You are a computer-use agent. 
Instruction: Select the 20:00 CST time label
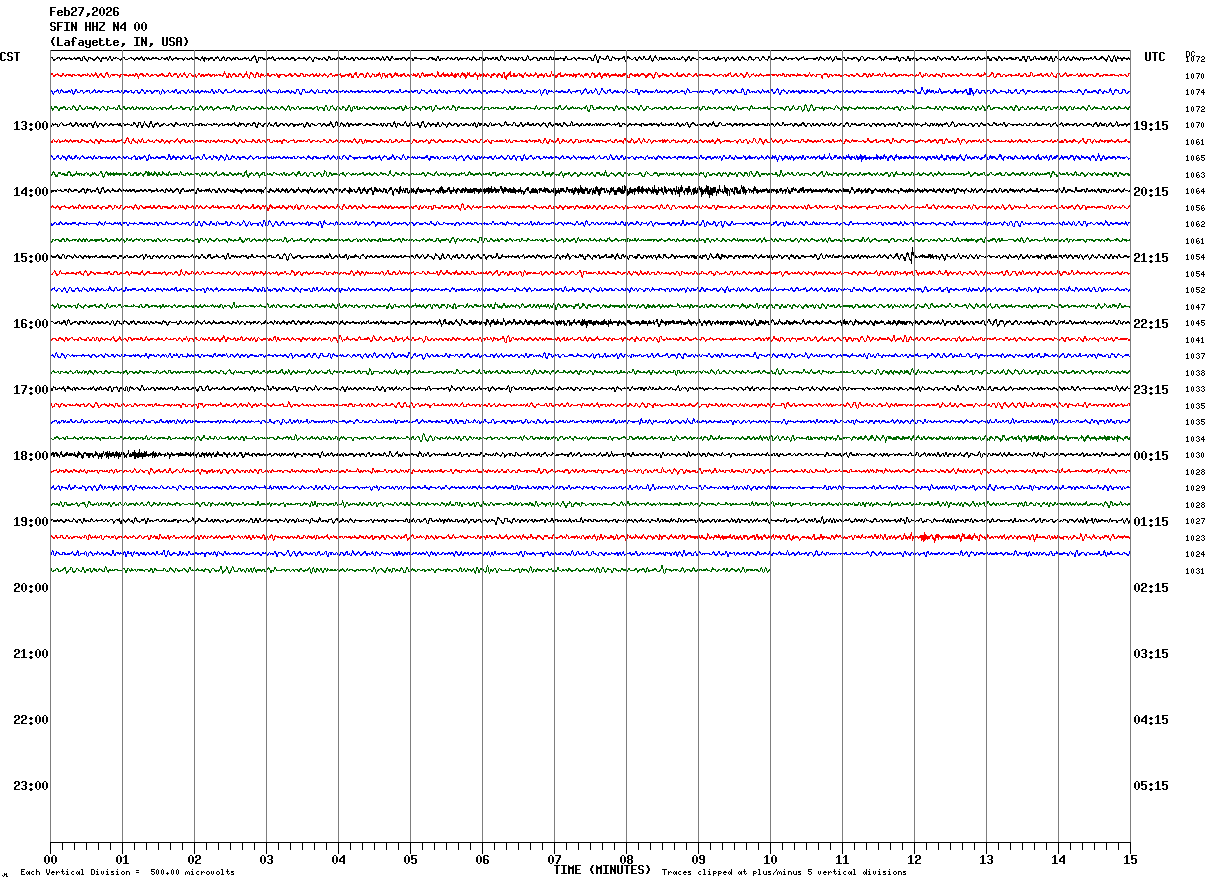click(x=30, y=588)
